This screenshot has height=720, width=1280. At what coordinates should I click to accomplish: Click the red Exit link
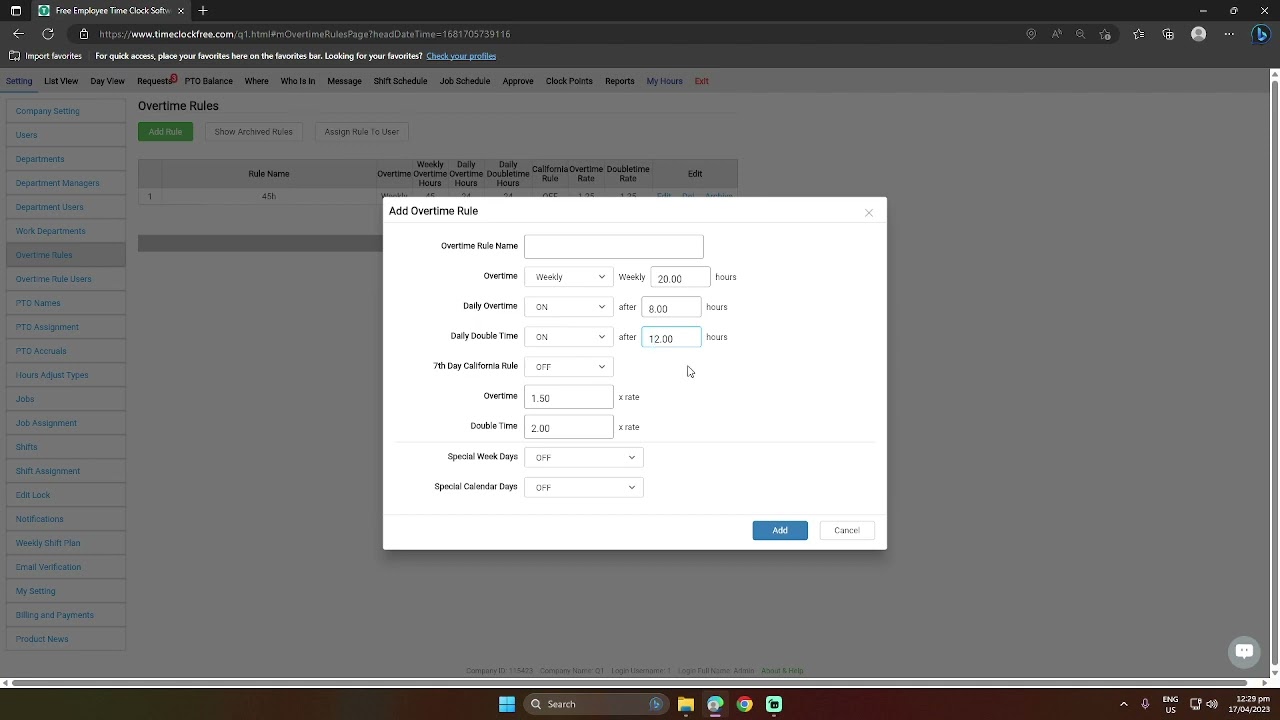point(702,81)
